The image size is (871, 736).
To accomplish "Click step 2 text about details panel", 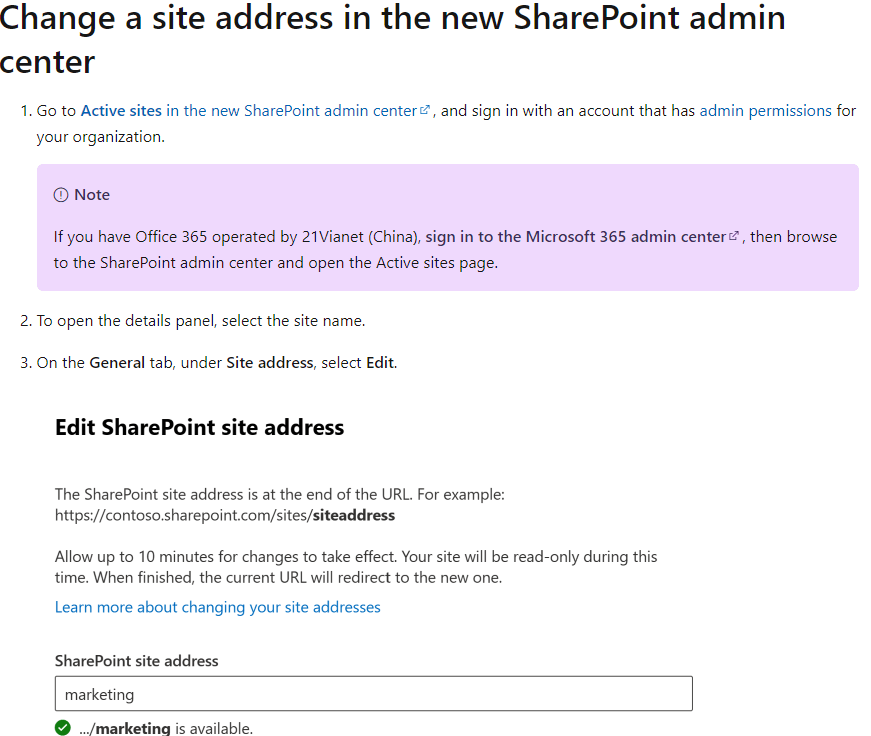I will point(200,321).
